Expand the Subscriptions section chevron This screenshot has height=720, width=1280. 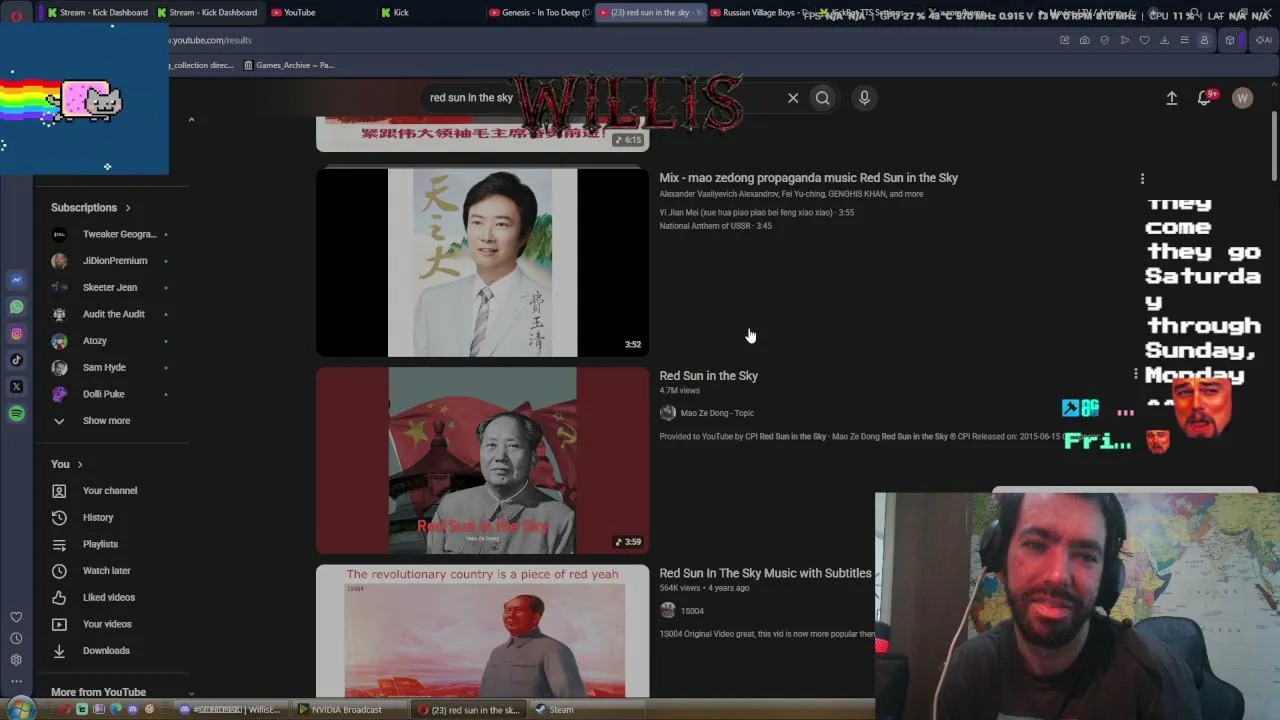[x=128, y=208]
